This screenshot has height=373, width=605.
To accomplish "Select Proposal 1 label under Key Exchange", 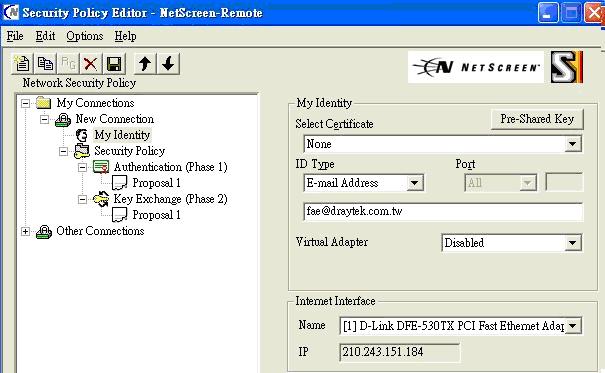I will pos(157,215).
